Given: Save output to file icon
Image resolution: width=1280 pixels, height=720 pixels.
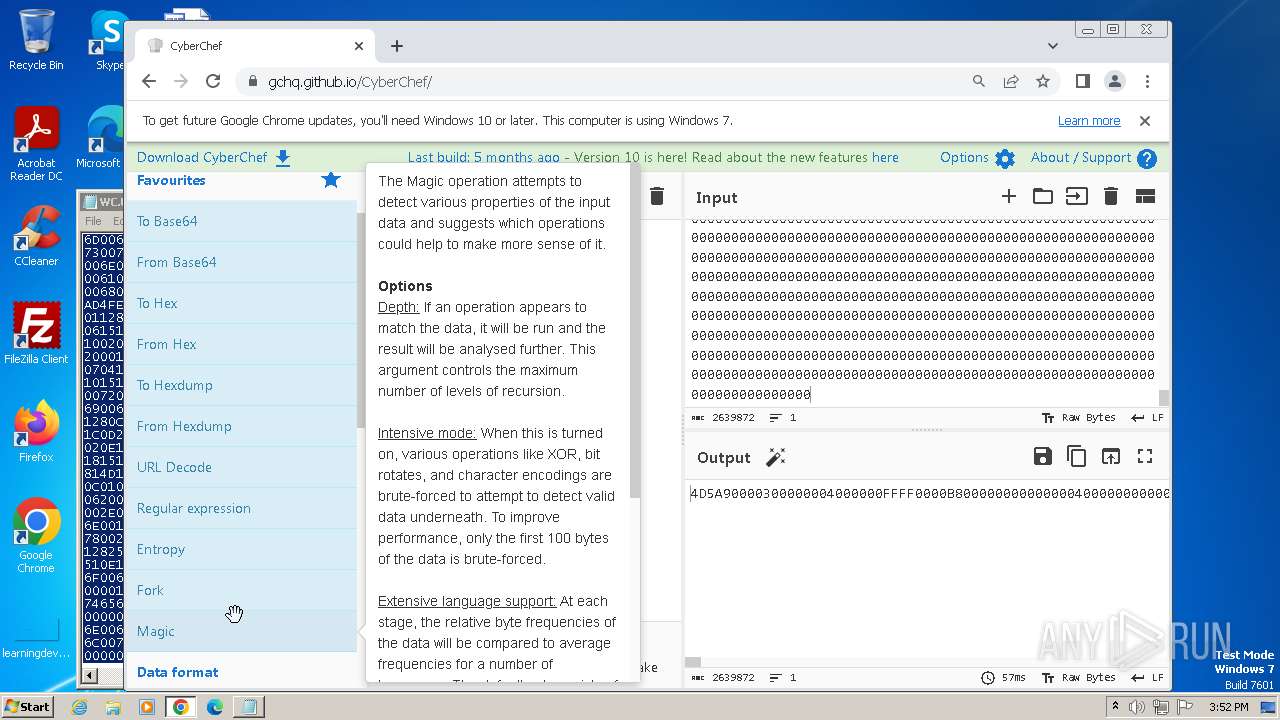Looking at the screenshot, I should (x=1043, y=456).
